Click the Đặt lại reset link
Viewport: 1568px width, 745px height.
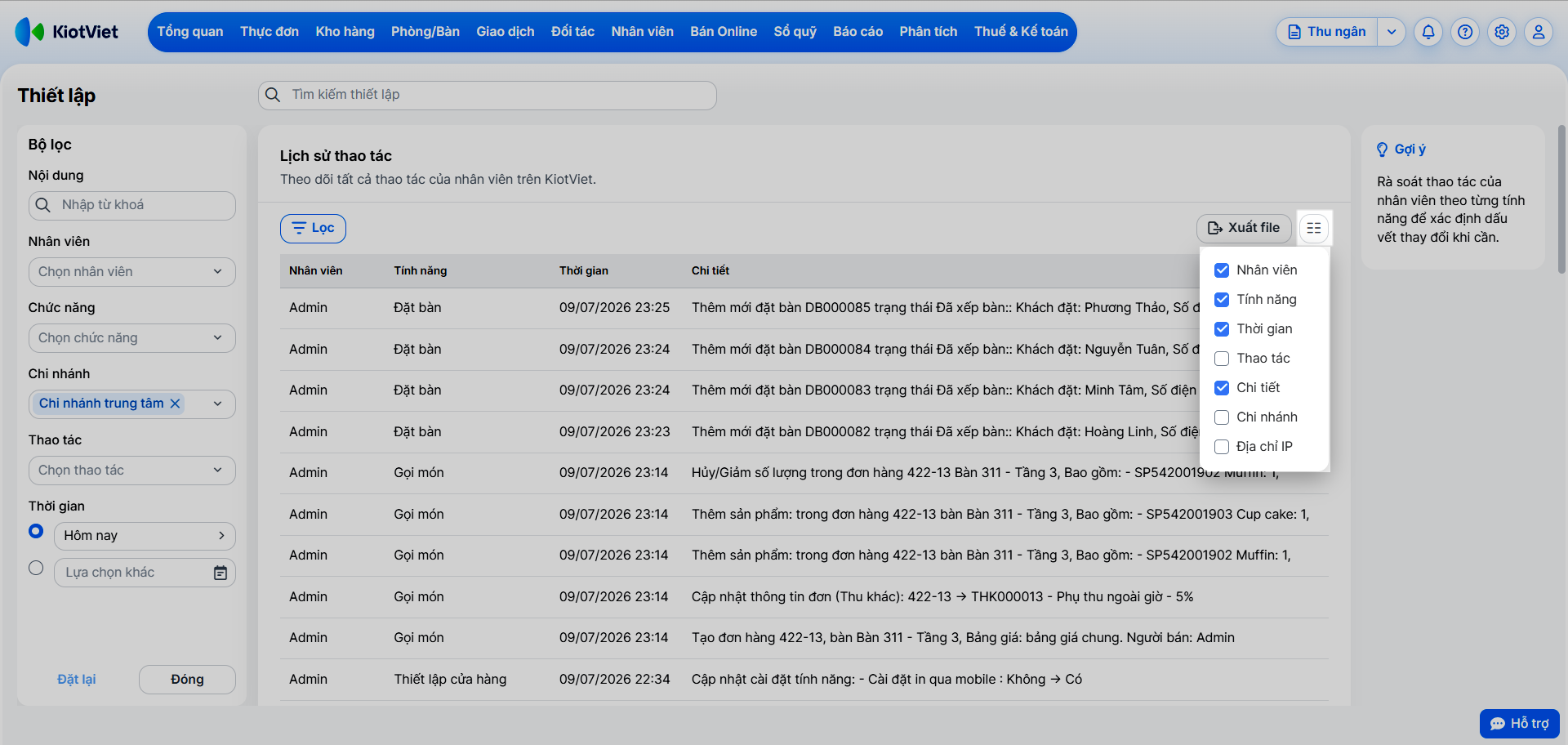[x=77, y=680]
